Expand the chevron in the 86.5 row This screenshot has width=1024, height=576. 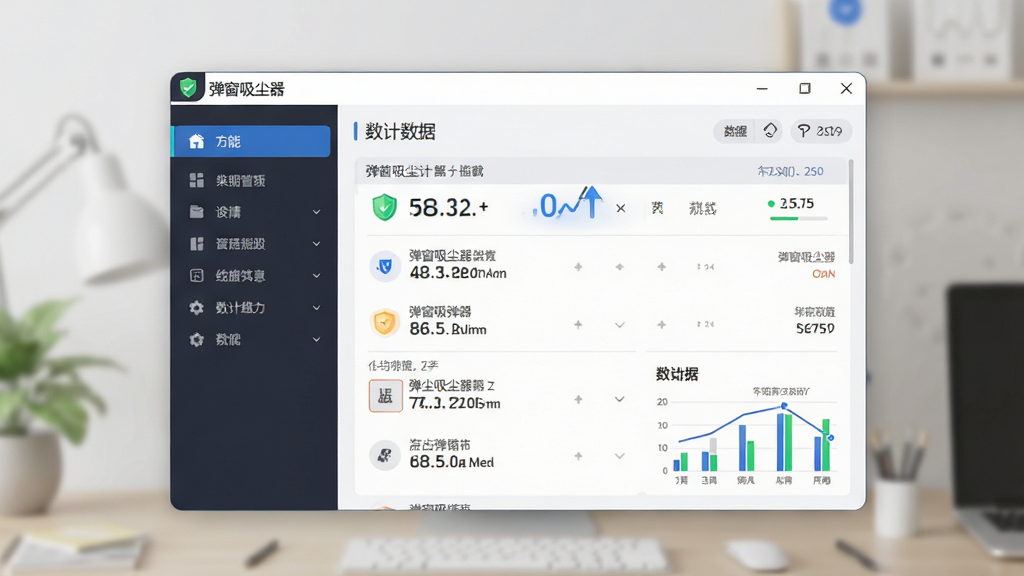coord(620,325)
